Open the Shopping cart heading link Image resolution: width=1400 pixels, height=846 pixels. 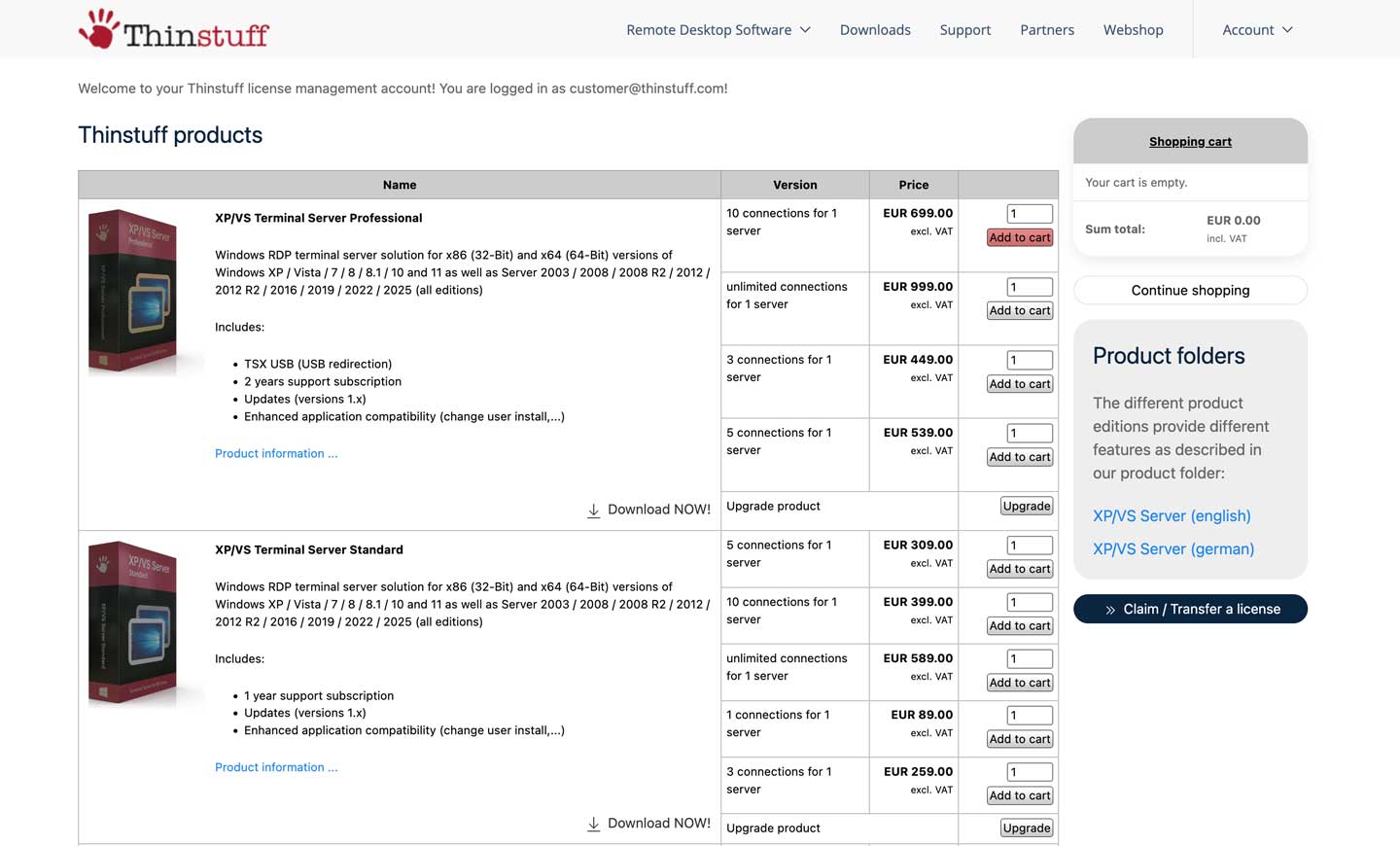click(1190, 142)
